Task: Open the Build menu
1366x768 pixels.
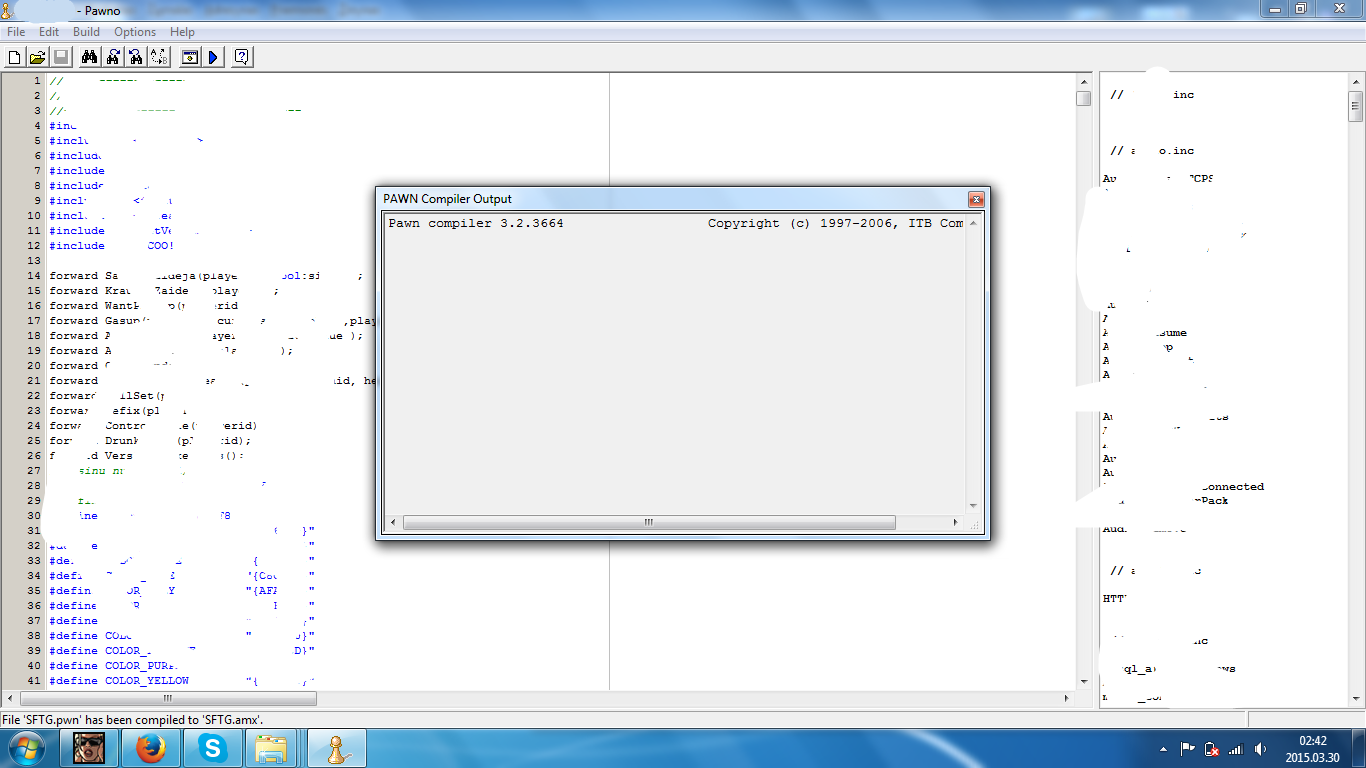Action: pos(86,32)
